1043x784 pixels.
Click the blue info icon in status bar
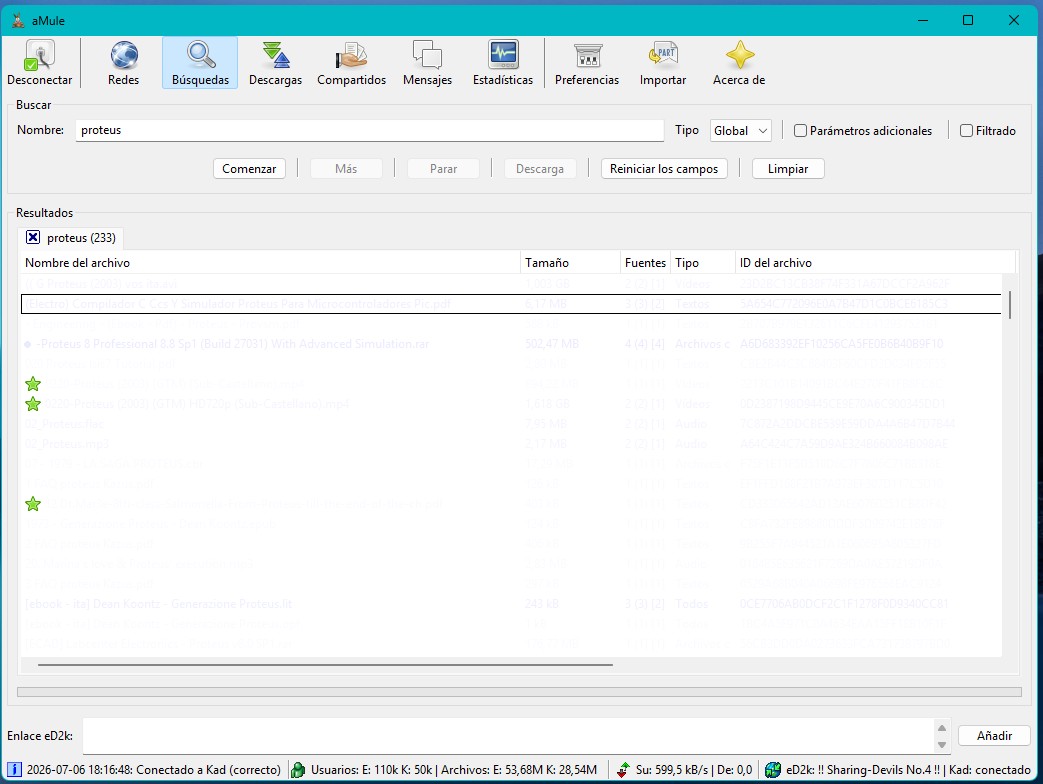point(14,769)
